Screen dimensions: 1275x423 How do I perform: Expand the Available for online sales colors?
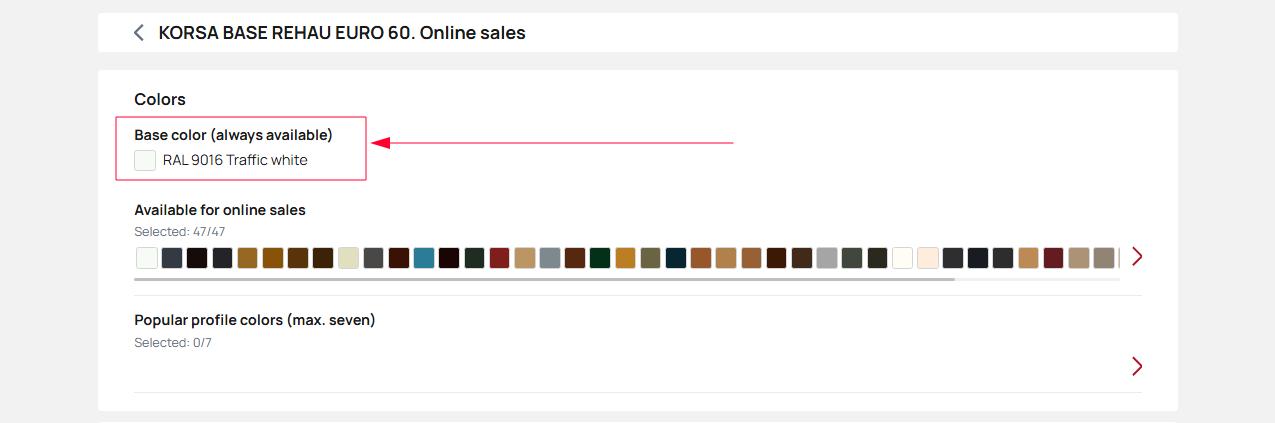point(1136,257)
